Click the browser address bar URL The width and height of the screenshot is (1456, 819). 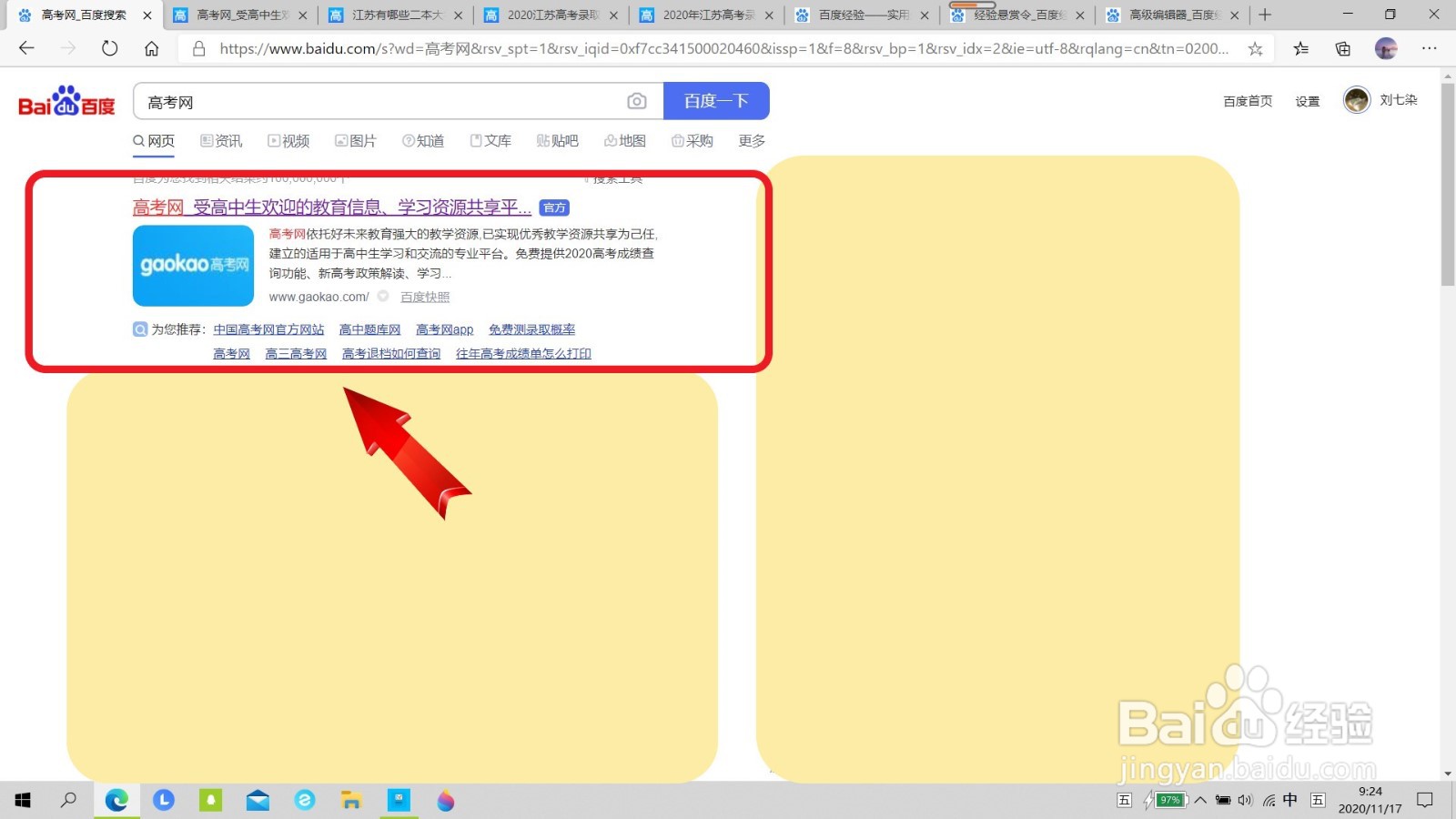click(723, 49)
